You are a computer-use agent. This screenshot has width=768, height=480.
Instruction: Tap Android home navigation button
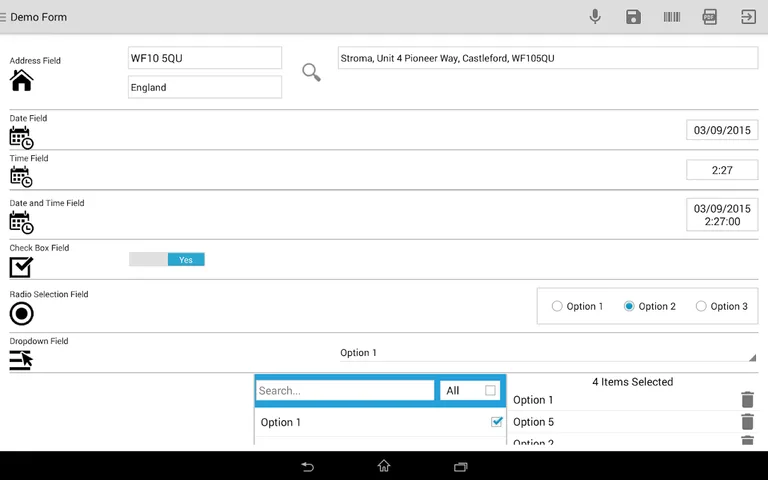(x=384, y=465)
